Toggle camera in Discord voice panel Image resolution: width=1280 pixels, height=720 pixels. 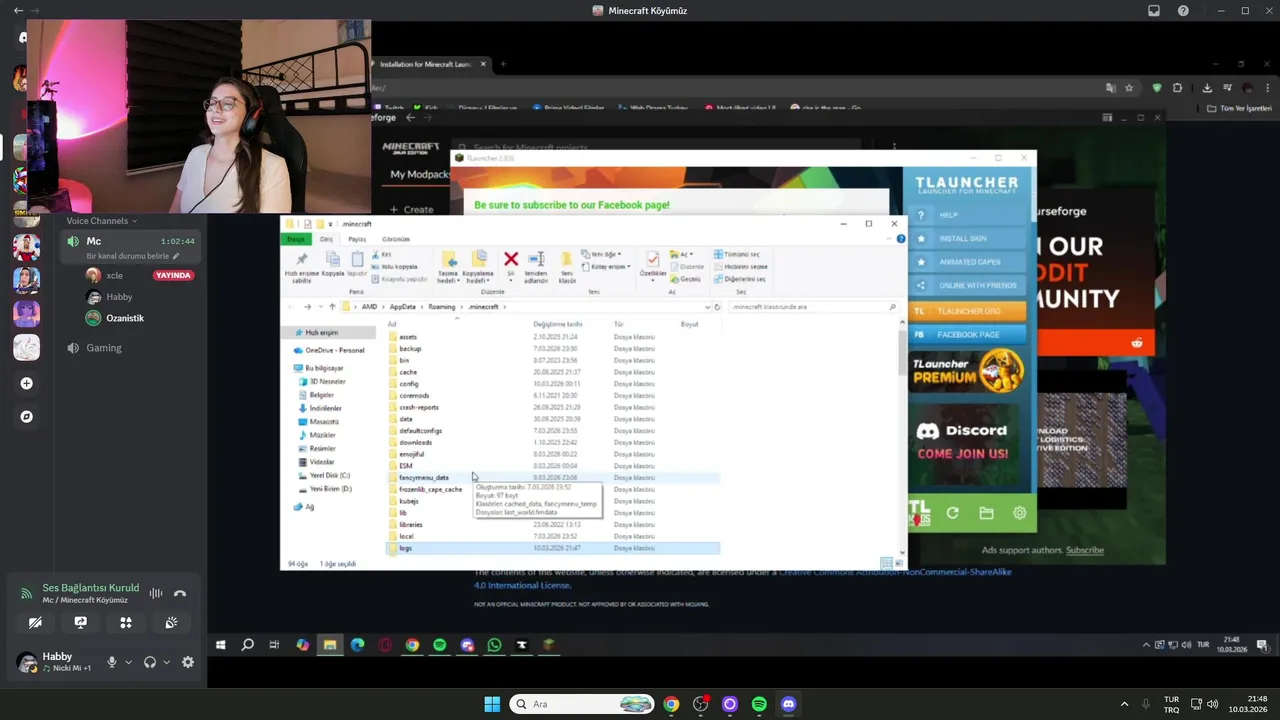35,622
